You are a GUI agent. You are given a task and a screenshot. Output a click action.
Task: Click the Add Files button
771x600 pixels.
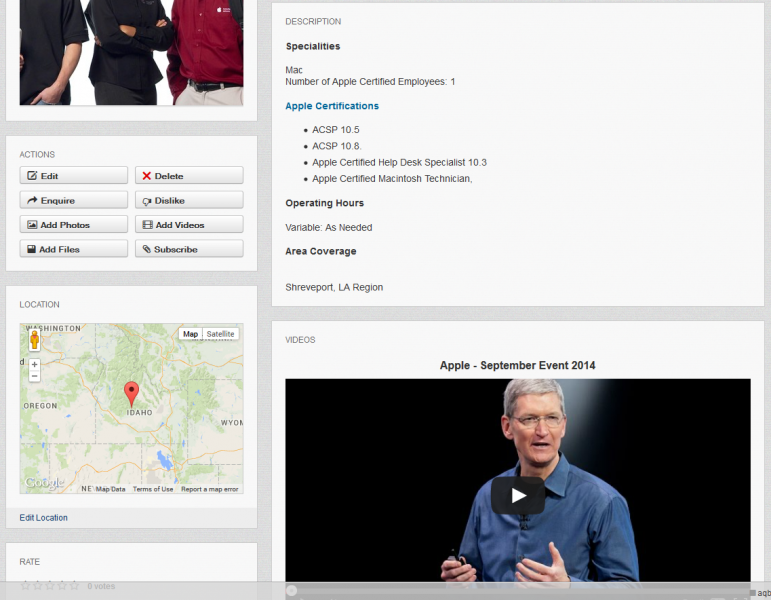pyautogui.click(x=74, y=249)
